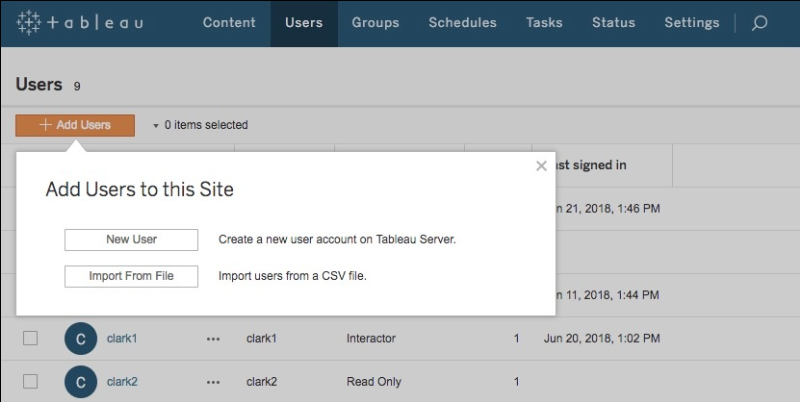Click clark1 username cell
Image resolution: width=800 pixels, height=402 pixels.
point(261,338)
